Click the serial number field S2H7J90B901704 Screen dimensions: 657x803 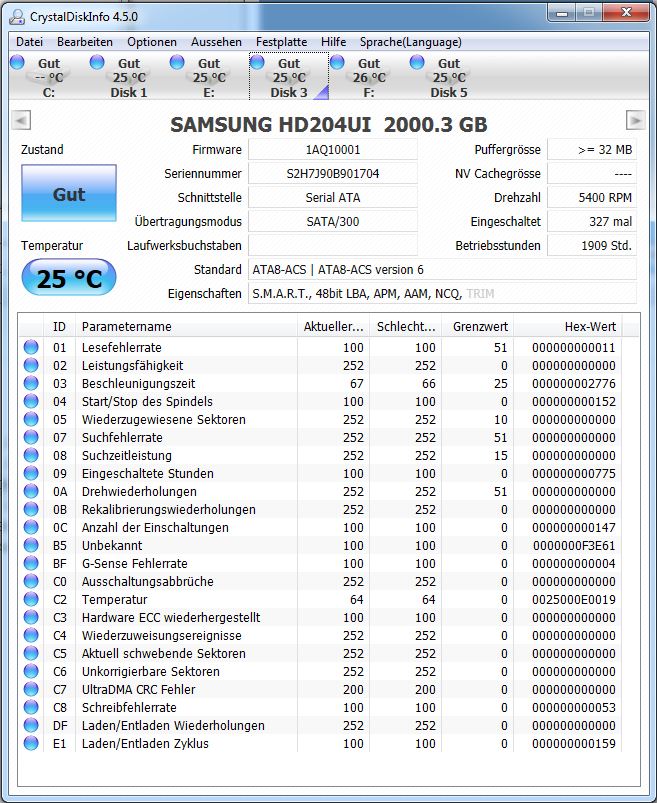coord(333,174)
